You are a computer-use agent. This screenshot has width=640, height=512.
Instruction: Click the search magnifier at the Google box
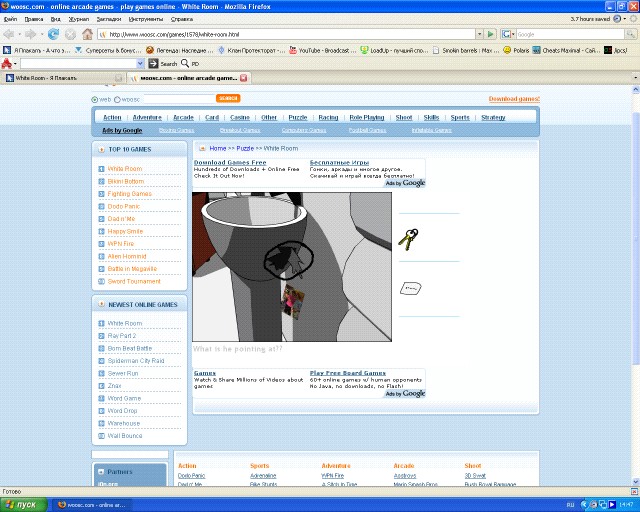tap(631, 34)
